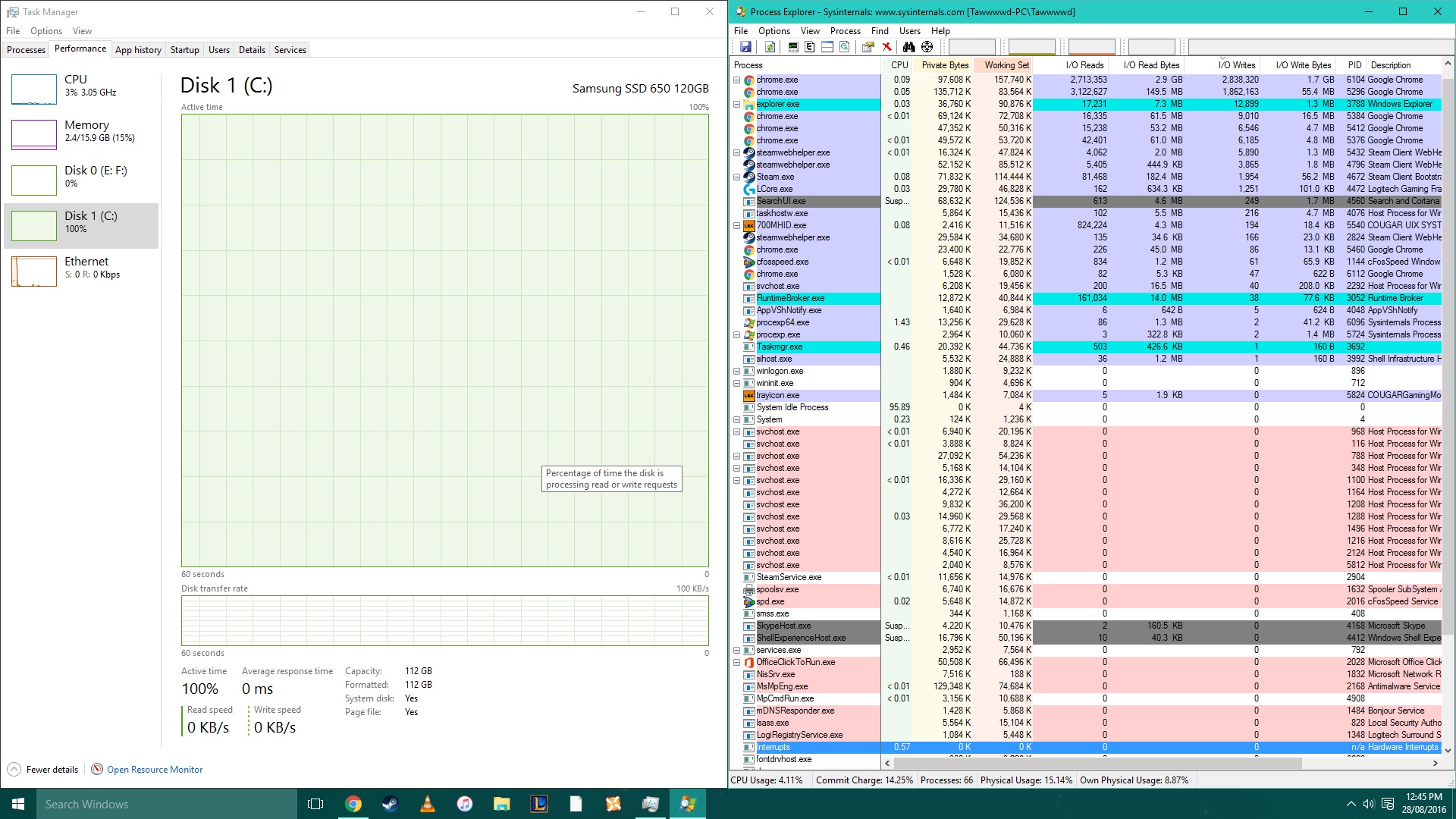Open Task Manager's Options menu

(x=46, y=31)
